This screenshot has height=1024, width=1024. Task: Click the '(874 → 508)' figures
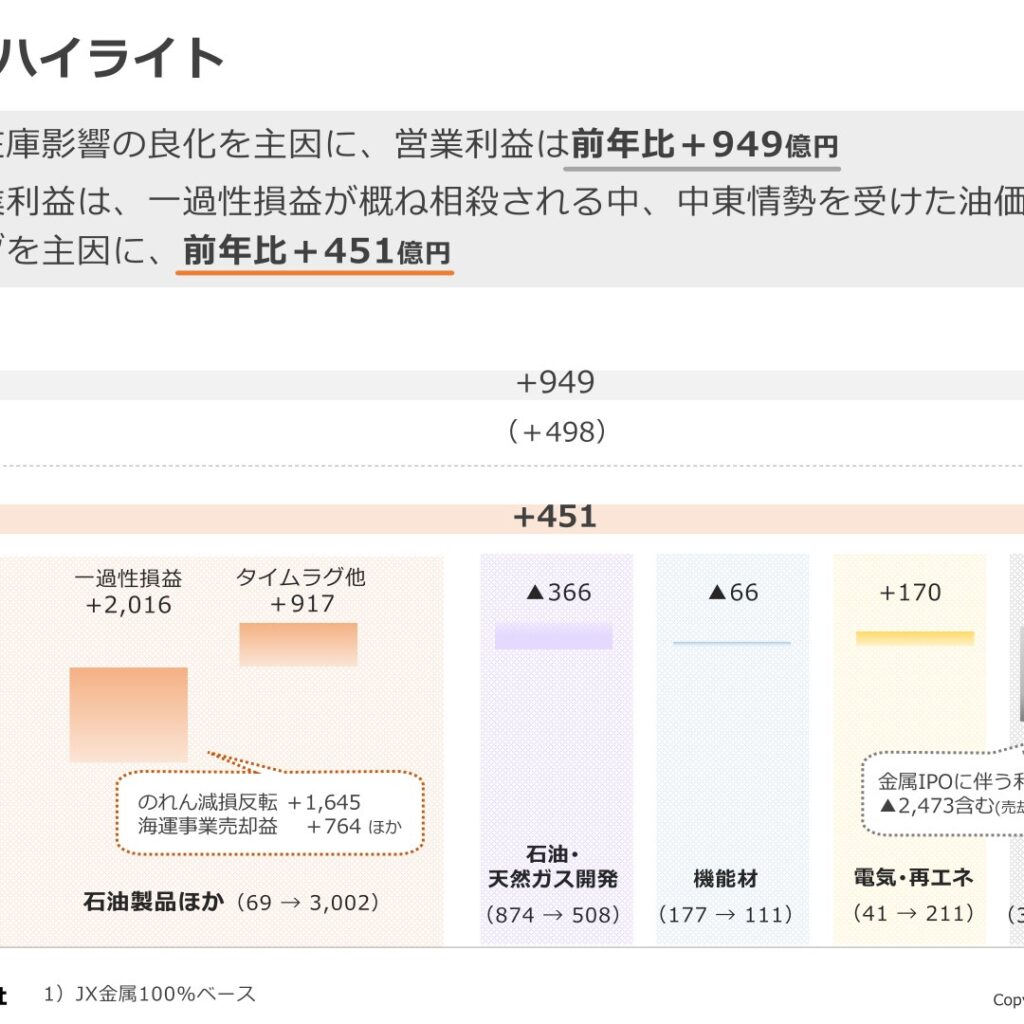(552, 914)
